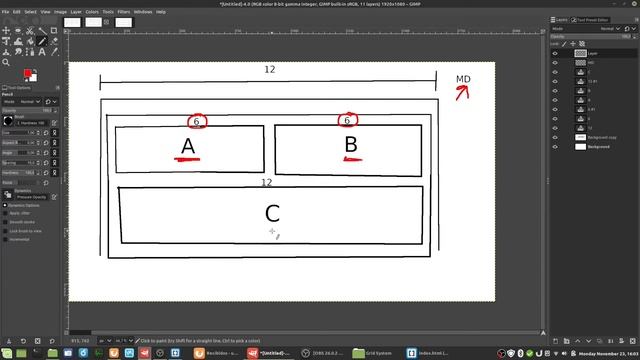Viewport: 640px width, 360px height.
Task: Click the Pressure Opacity dynamics field
Action: [x=31, y=197]
